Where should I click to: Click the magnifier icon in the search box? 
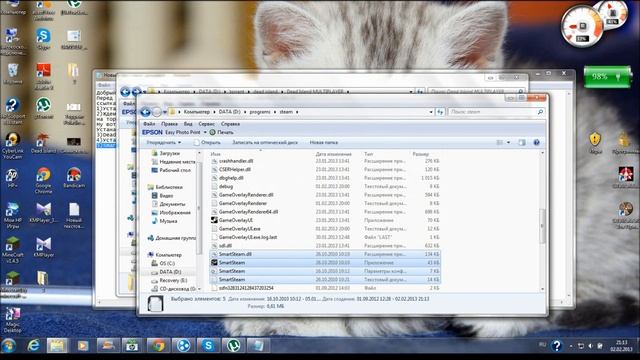[x=540, y=112]
